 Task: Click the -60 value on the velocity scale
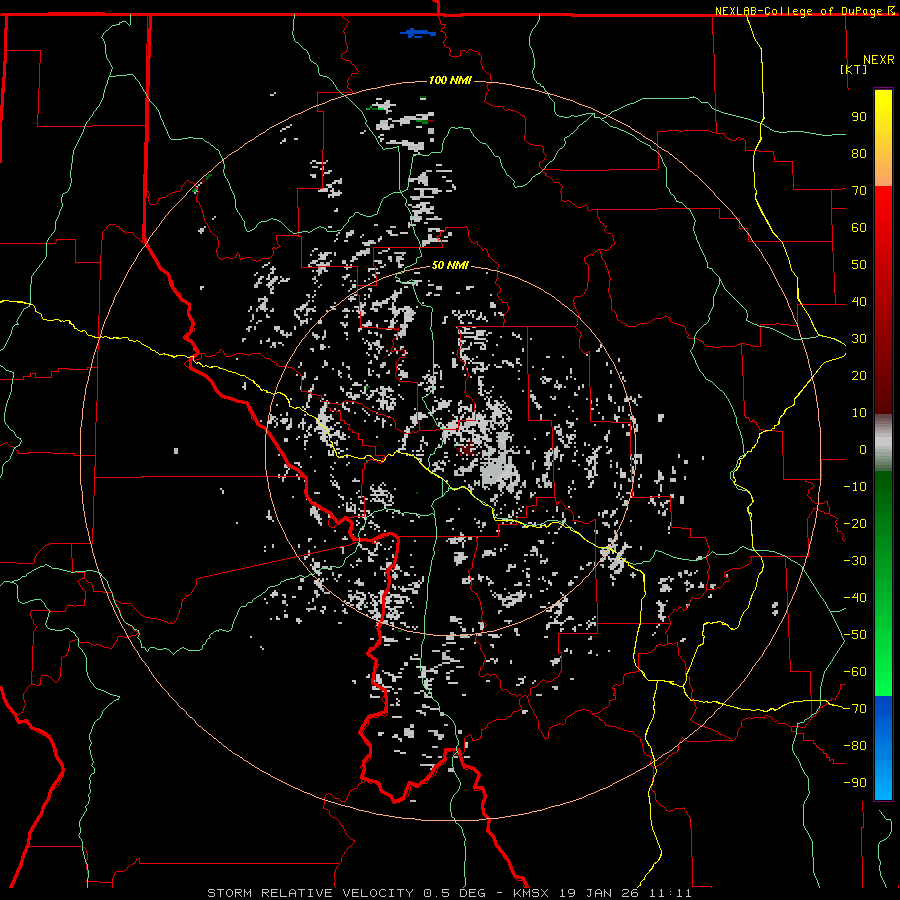point(855,672)
